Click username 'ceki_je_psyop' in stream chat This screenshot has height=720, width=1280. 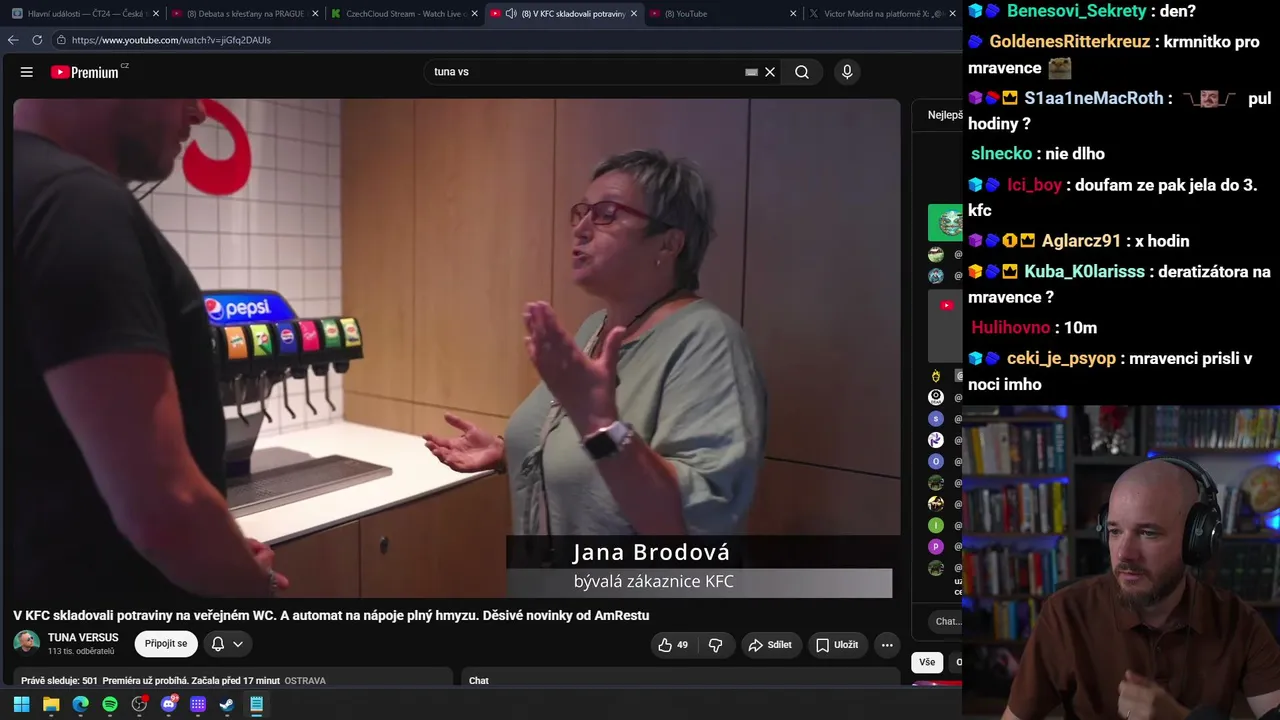(x=1061, y=358)
